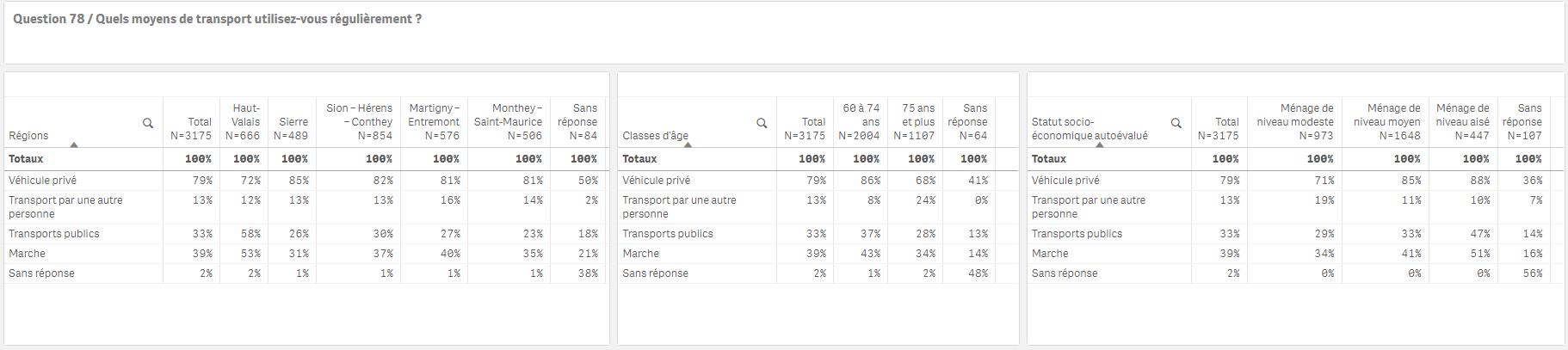Select the Haut-Valais N=666 column header
This screenshot has width=1568, height=350.
(x=244, y=121)
